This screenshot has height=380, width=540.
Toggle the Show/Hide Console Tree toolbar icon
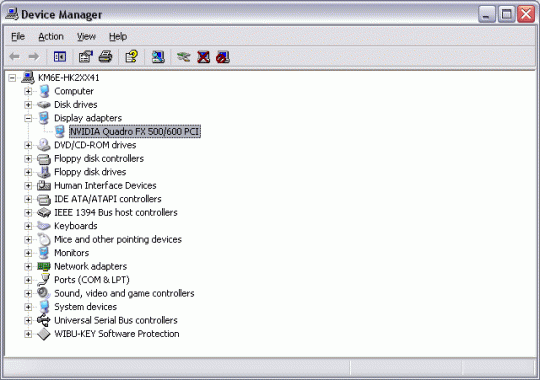[60, 57]
